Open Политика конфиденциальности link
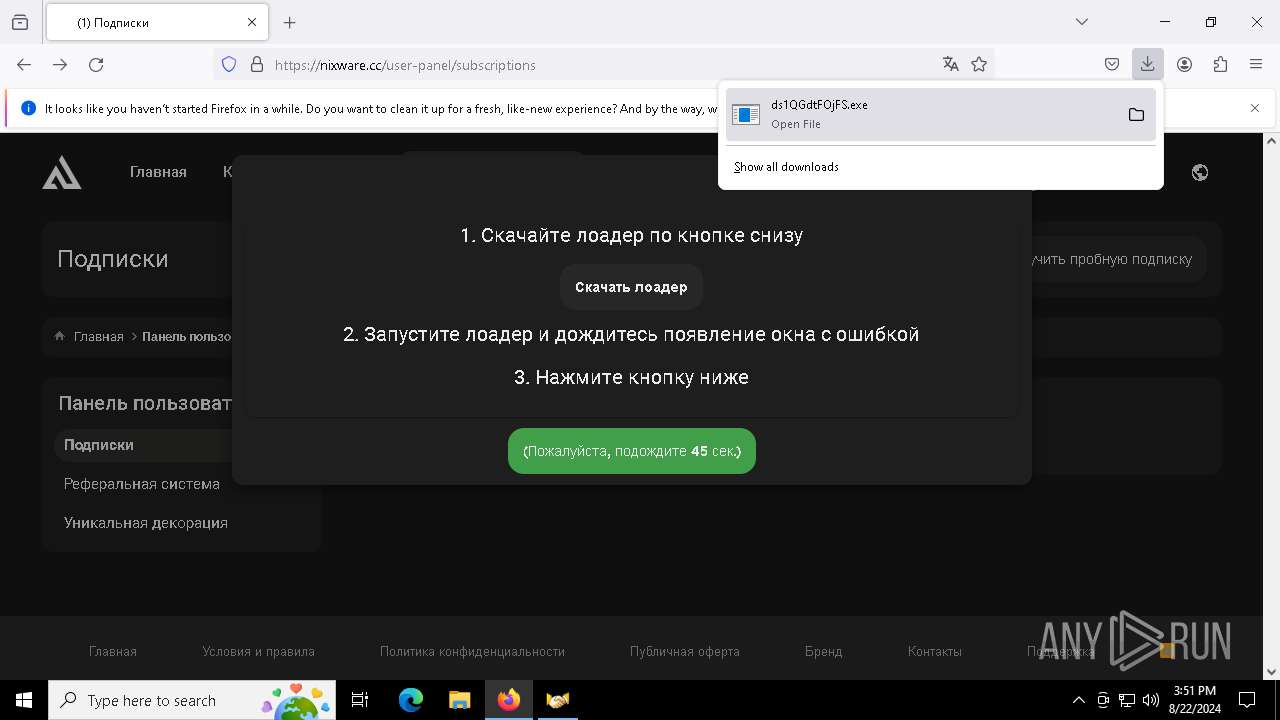 472,651
